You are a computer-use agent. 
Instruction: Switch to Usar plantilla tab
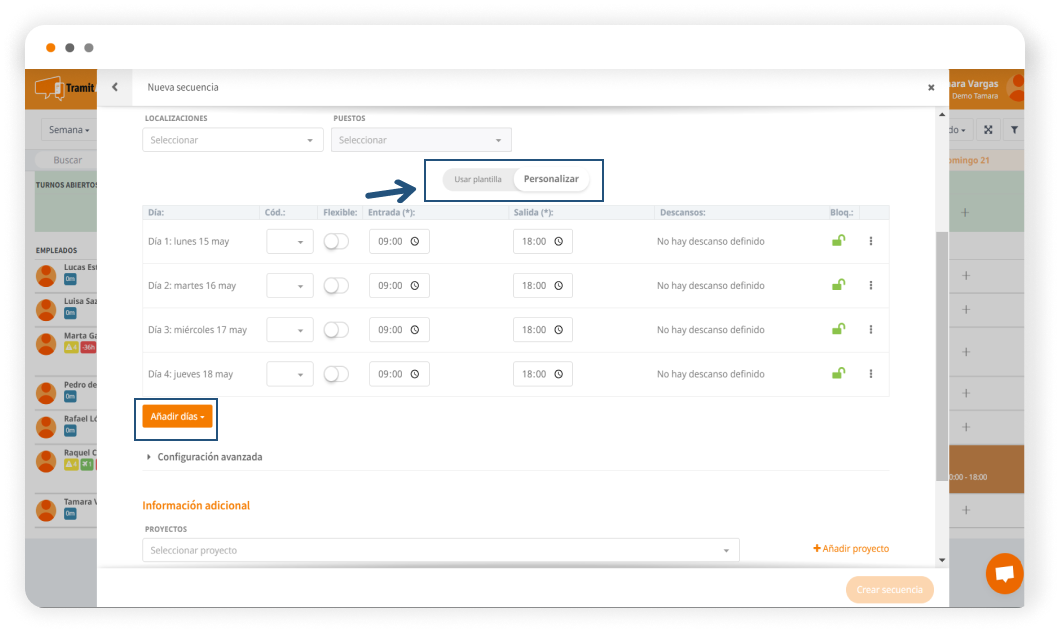click(x=478, y=179)
